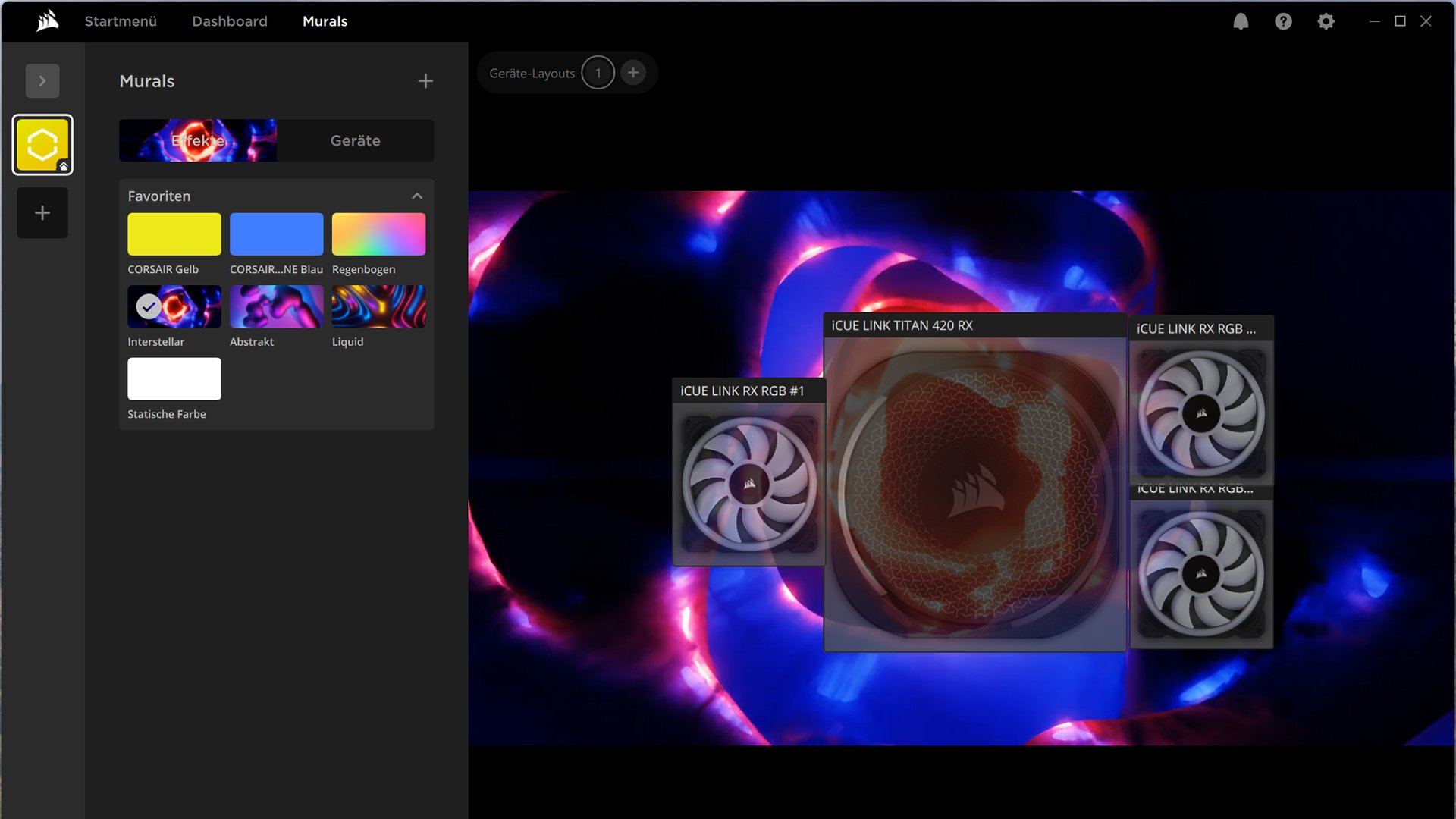Screen dimensions: 1456x819
Task: Toggle the checked Interstellar effect
Action: pos(174,306)
